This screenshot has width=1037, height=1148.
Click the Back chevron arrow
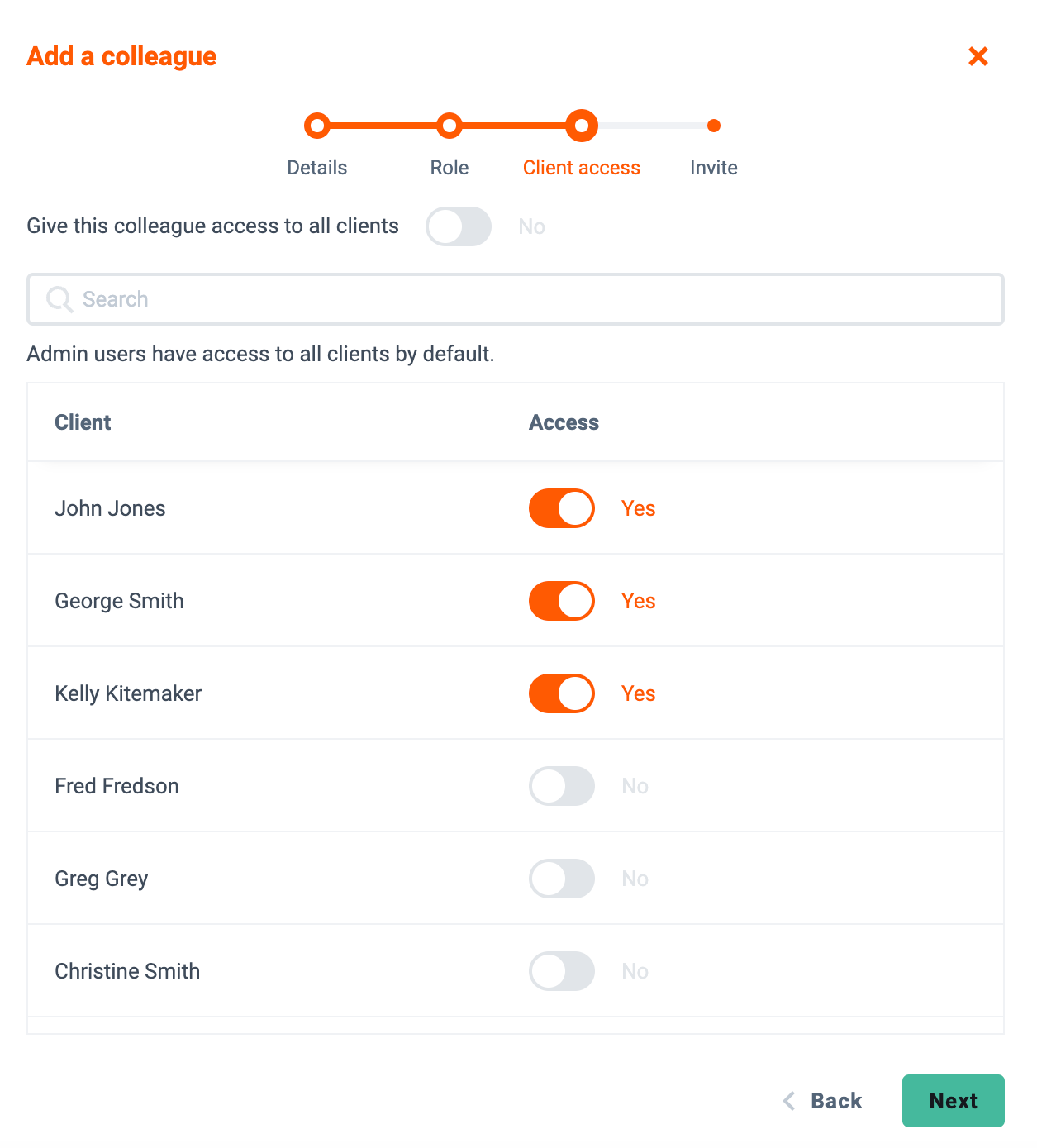[789, 1101]
